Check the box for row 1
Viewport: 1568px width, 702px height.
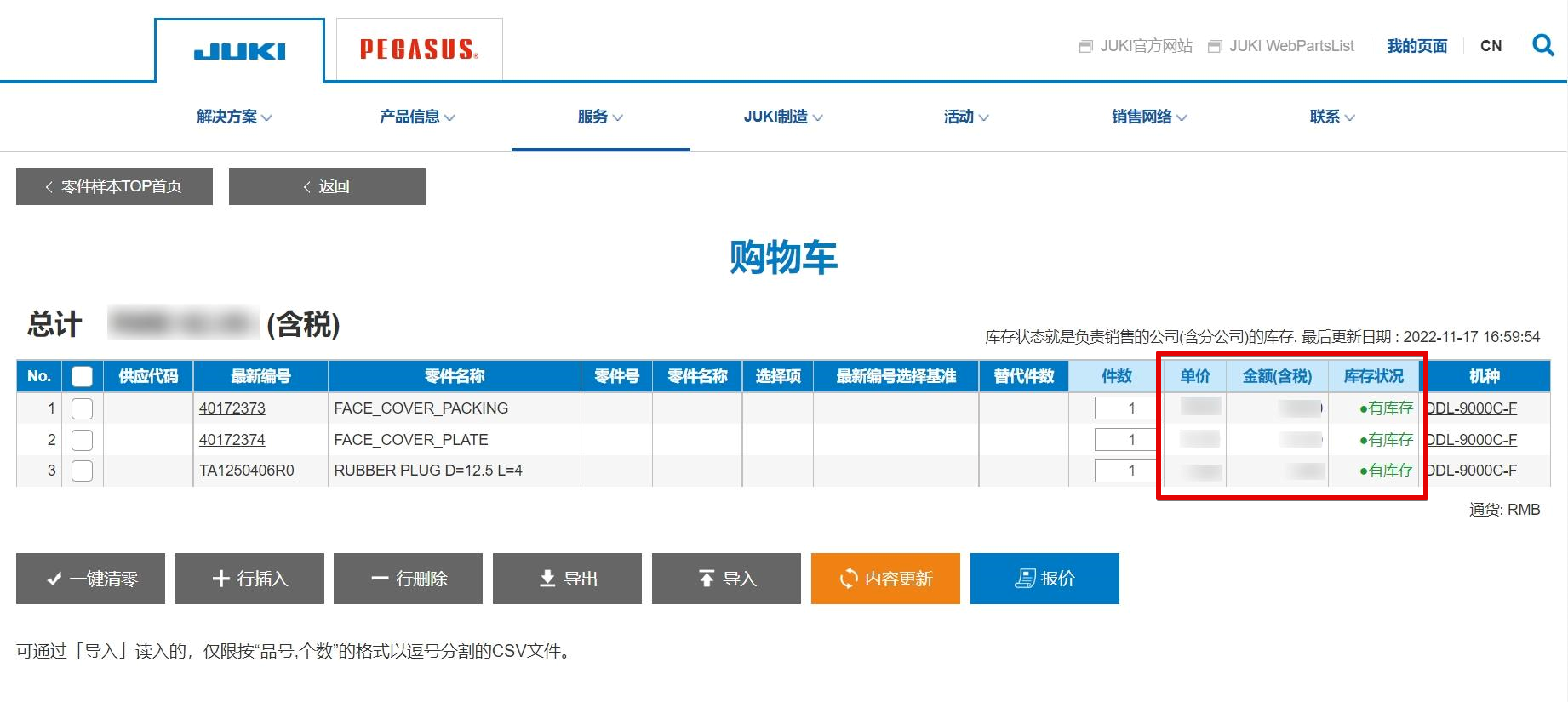pos(83,408)
